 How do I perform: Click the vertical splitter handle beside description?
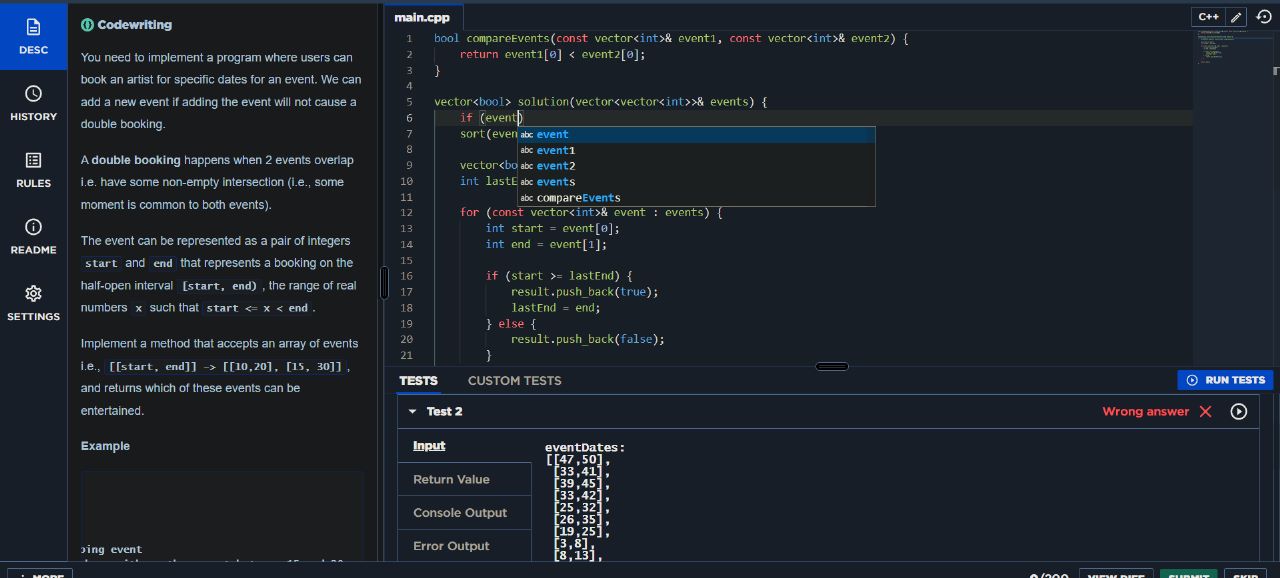(384, 282)
